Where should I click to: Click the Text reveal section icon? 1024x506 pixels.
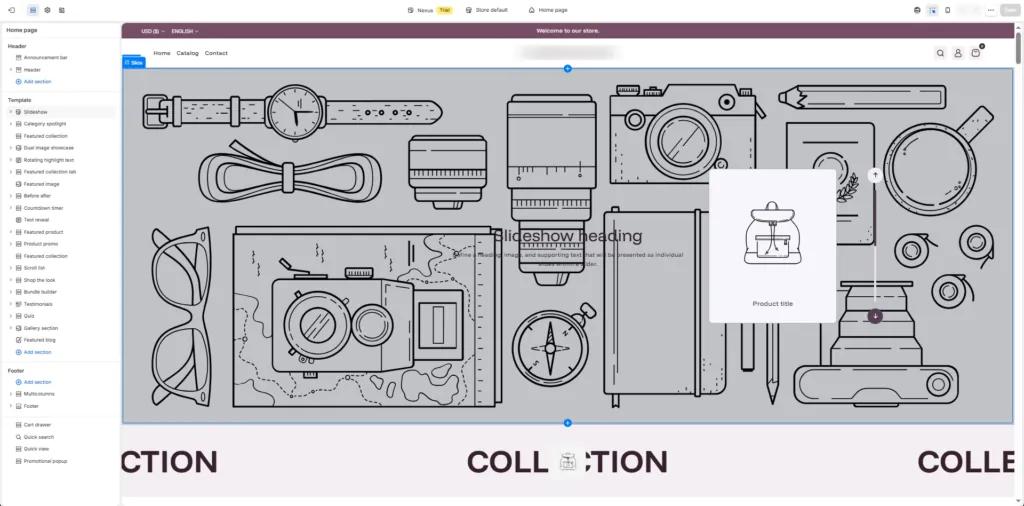point(19,220)
